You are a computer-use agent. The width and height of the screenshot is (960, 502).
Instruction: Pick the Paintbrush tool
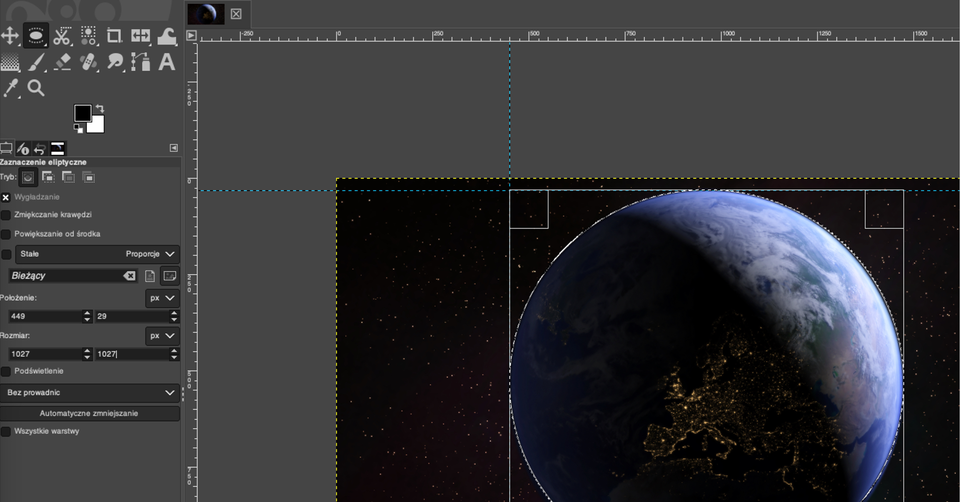[x=36, y=62]
